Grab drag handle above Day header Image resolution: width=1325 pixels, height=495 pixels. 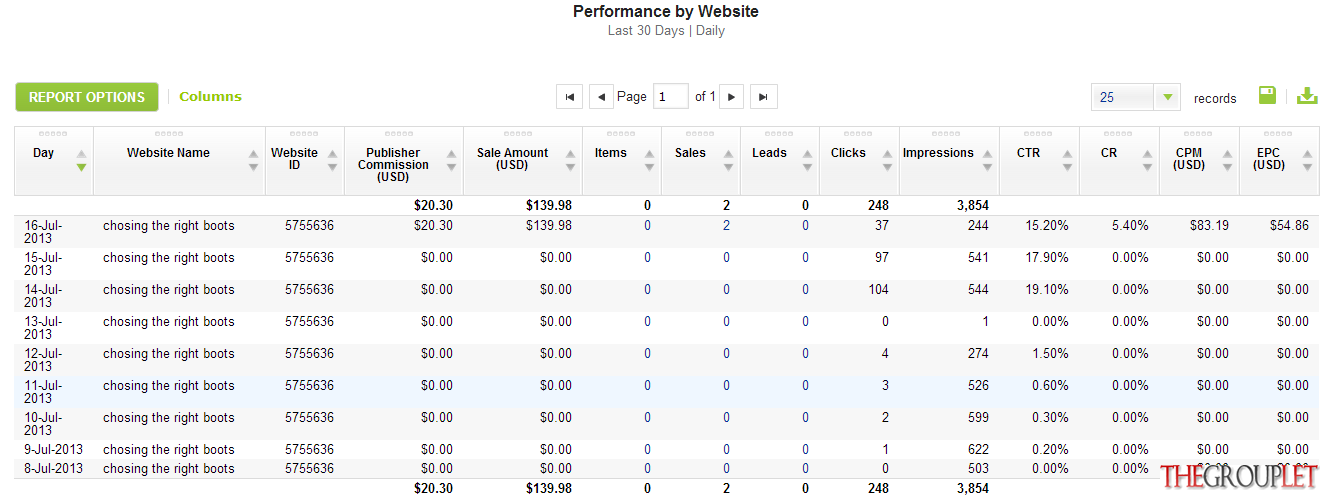pyautogui.click(x=53, y=133)
